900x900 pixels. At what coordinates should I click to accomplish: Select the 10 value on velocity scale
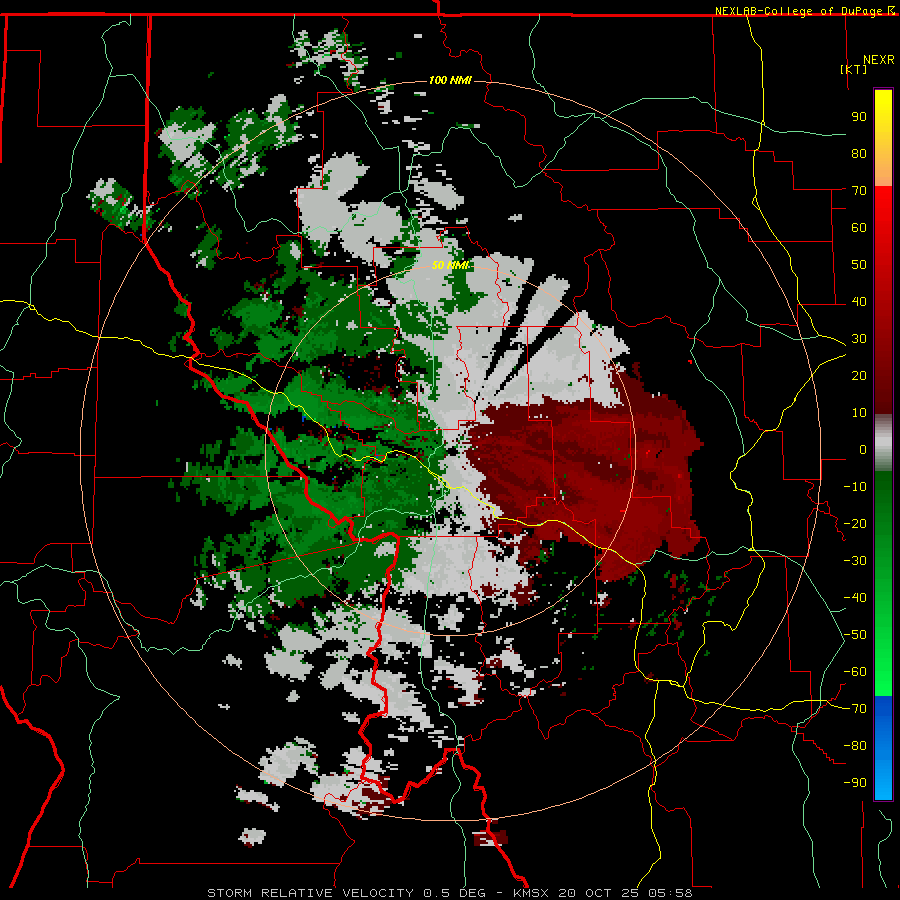coord(859,413)
